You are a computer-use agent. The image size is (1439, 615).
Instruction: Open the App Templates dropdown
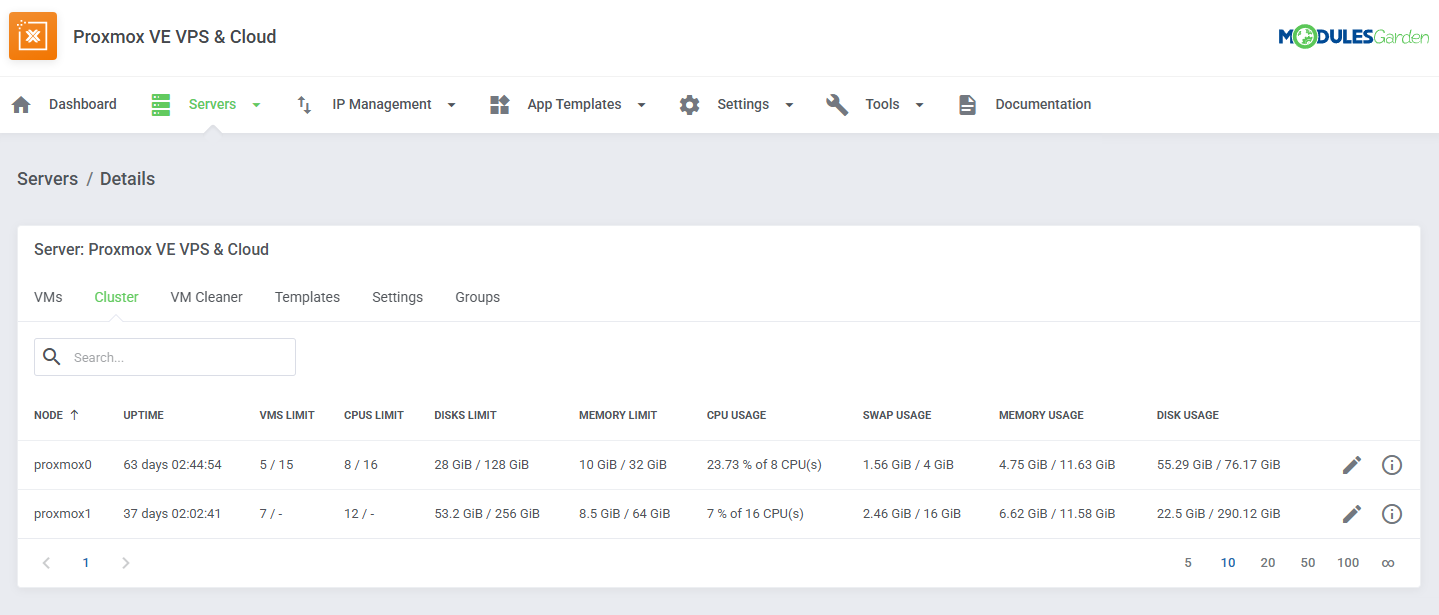click(x=641, y=104)
